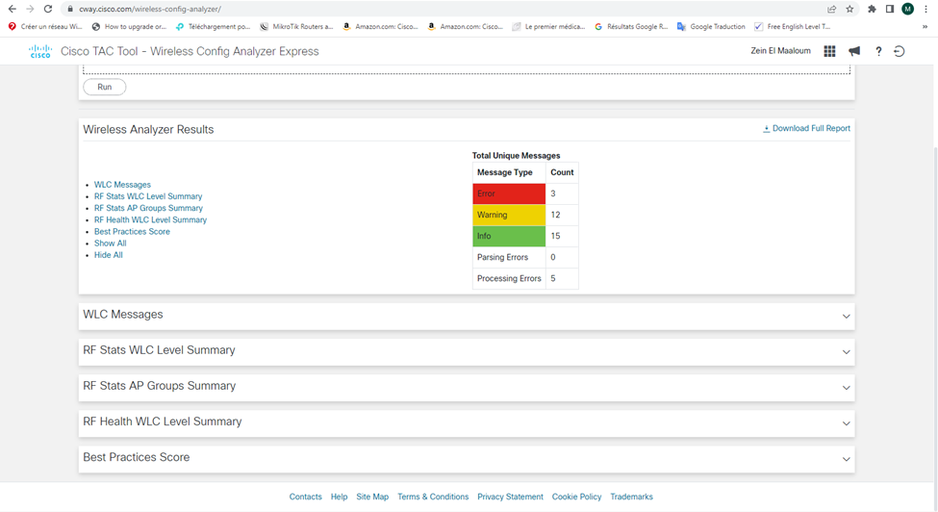Toggle the browser side panel icon
938x512 pixels.
click(x=890, y=9)
